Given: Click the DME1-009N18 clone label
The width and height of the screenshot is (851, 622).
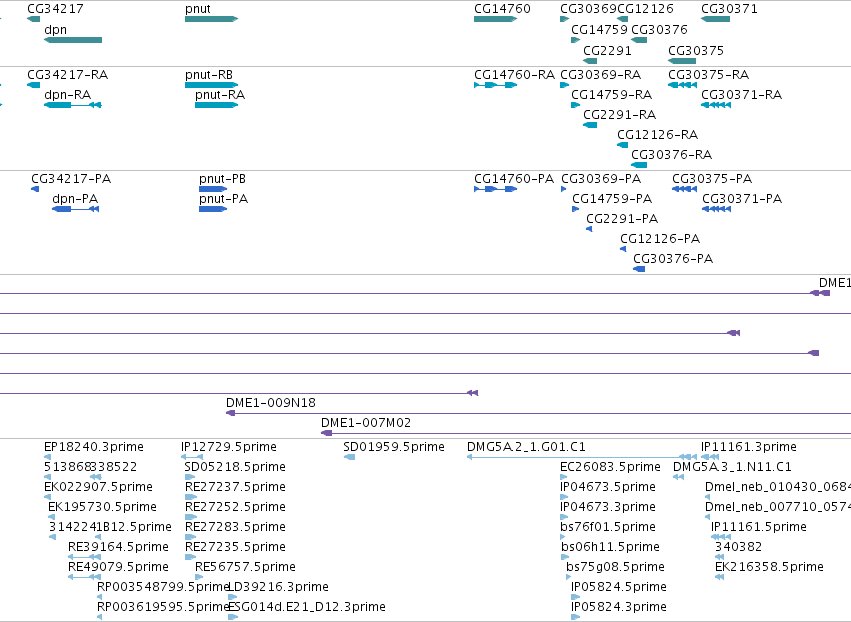Looking at the screenshot, I should (271, 403).
